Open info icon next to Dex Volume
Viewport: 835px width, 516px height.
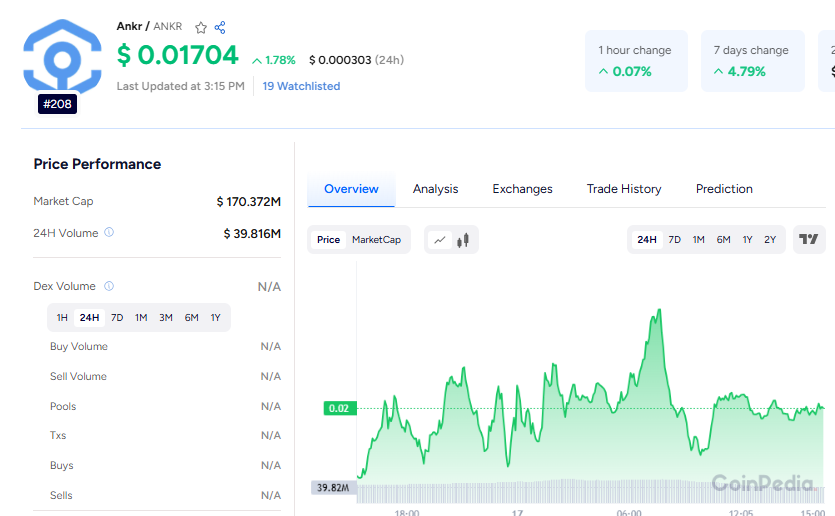click(109, 286)
